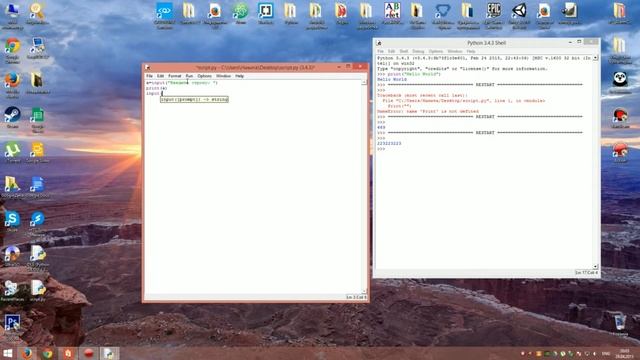Click the scroll-up arrow in script editor scrollbar
The height and width of the screenshot is (360, 640).
tap(364, 82)
